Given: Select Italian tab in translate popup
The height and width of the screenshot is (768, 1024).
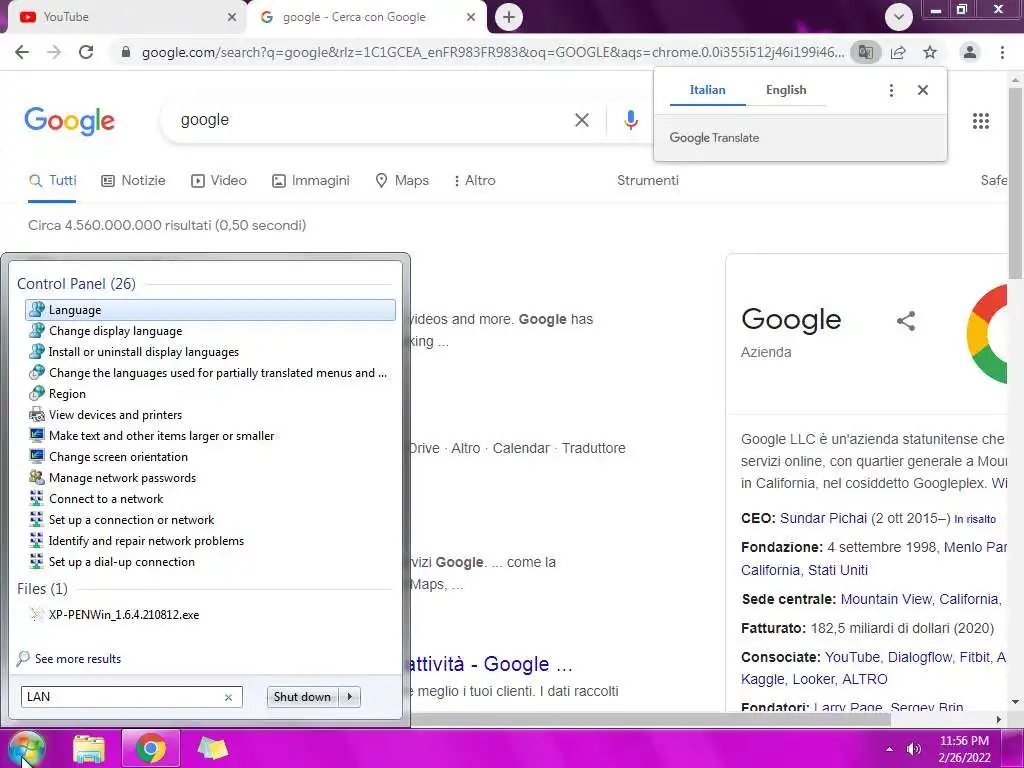Looking at the screenshot, I should pos(707,90).
